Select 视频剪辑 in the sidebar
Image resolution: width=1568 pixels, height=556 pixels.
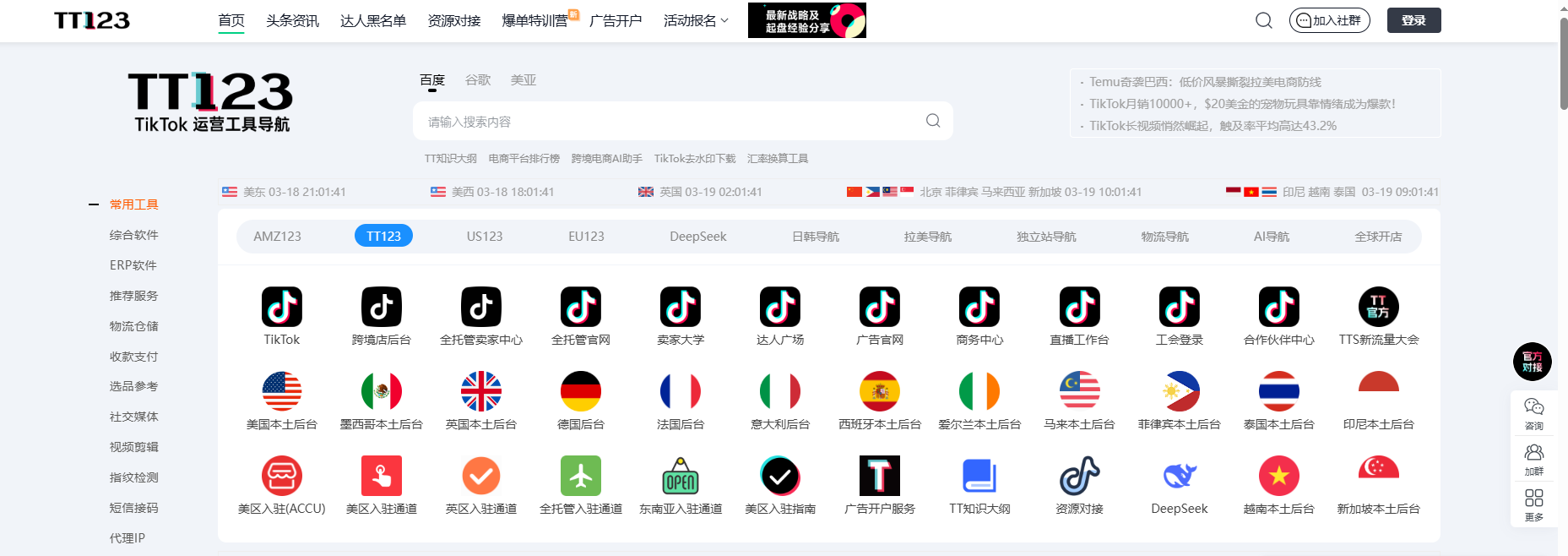tap(133, 447)
